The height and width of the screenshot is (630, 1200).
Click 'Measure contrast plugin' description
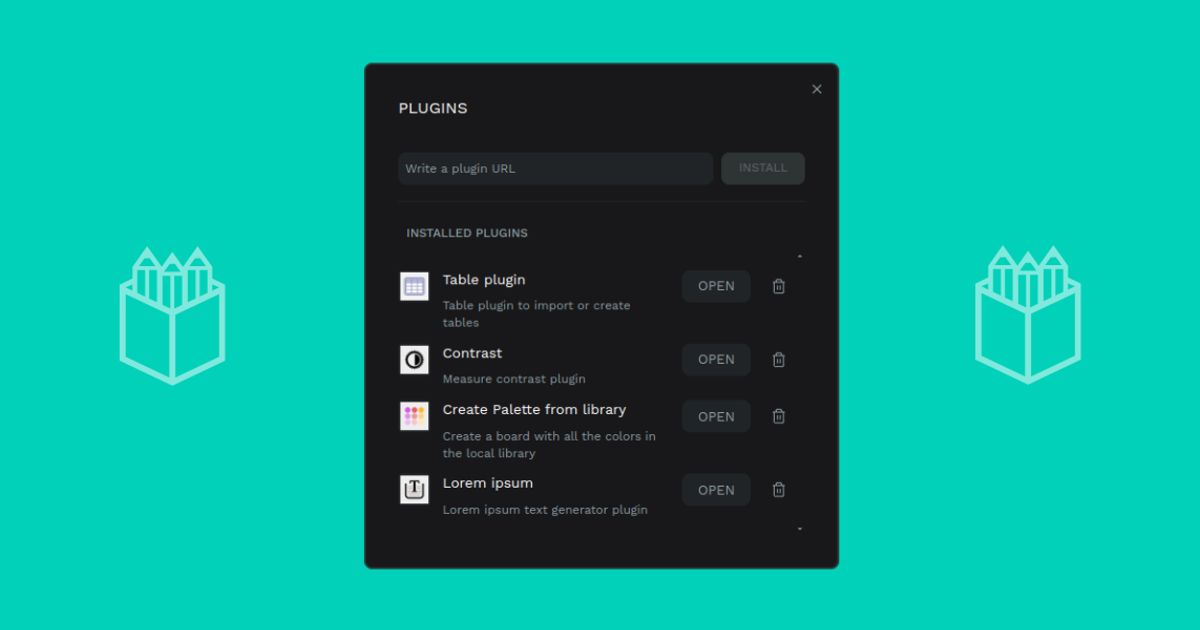click(x=514, y=379)
